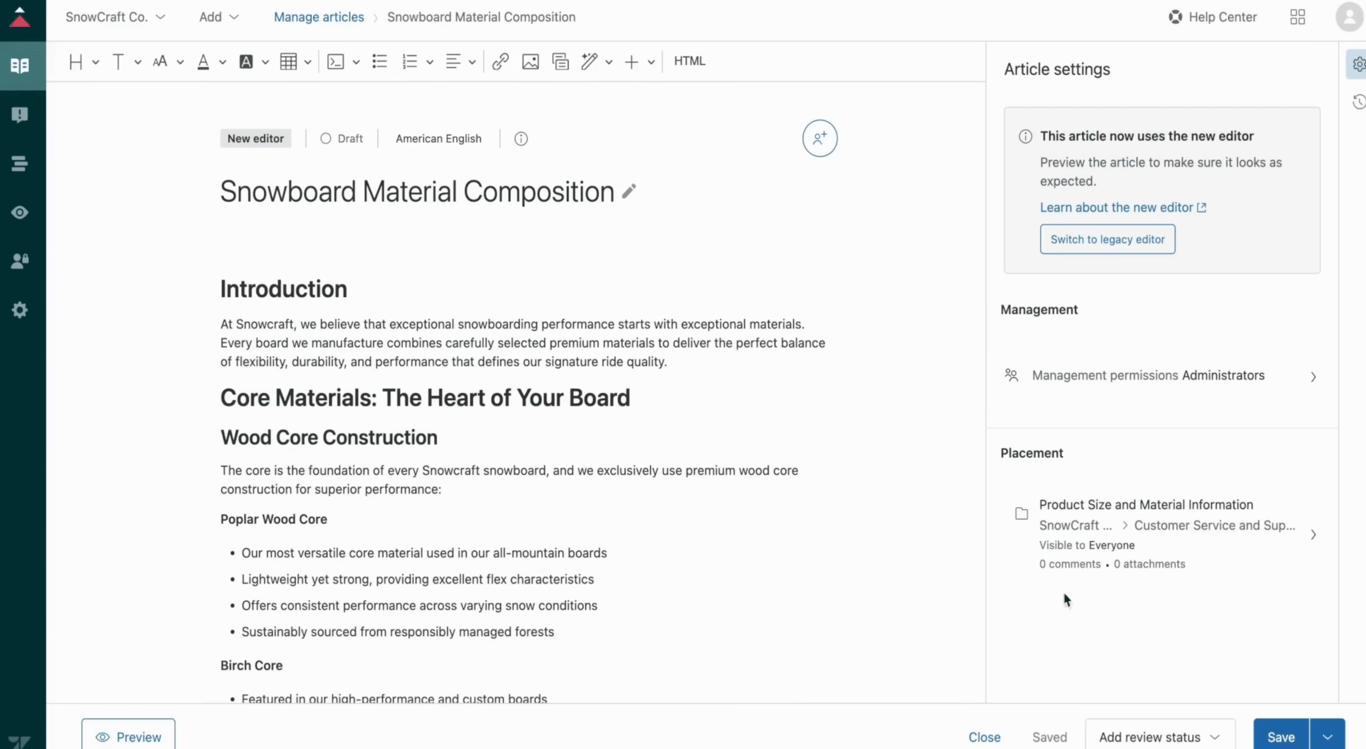Open the Arrange content sidebar icon
Viewport: 1366px width, 749px height.
(x=20, y=164)
